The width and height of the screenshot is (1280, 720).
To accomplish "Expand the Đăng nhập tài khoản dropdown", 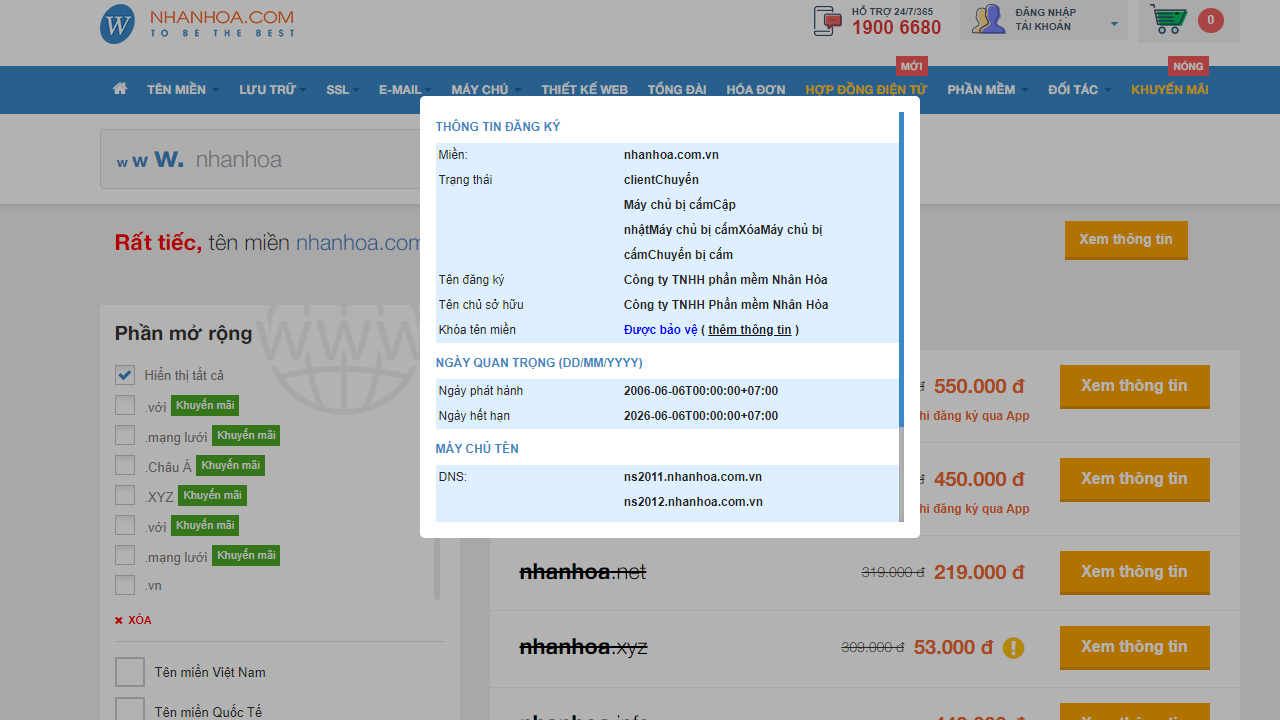I will tap(1044, 20).
